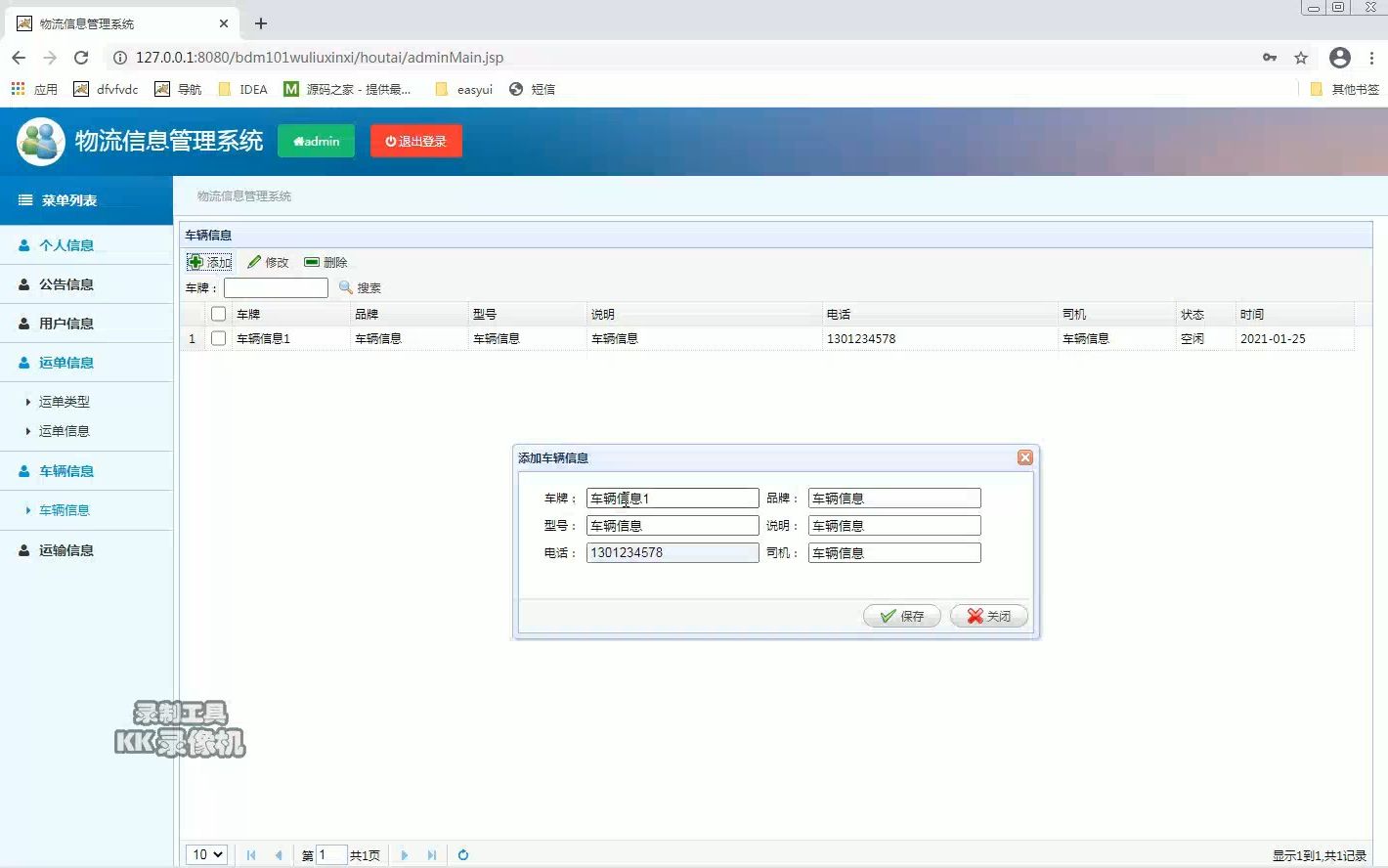Click inside the 车牌 search input field
The image size is (1388, 868).
pos(276,286)
